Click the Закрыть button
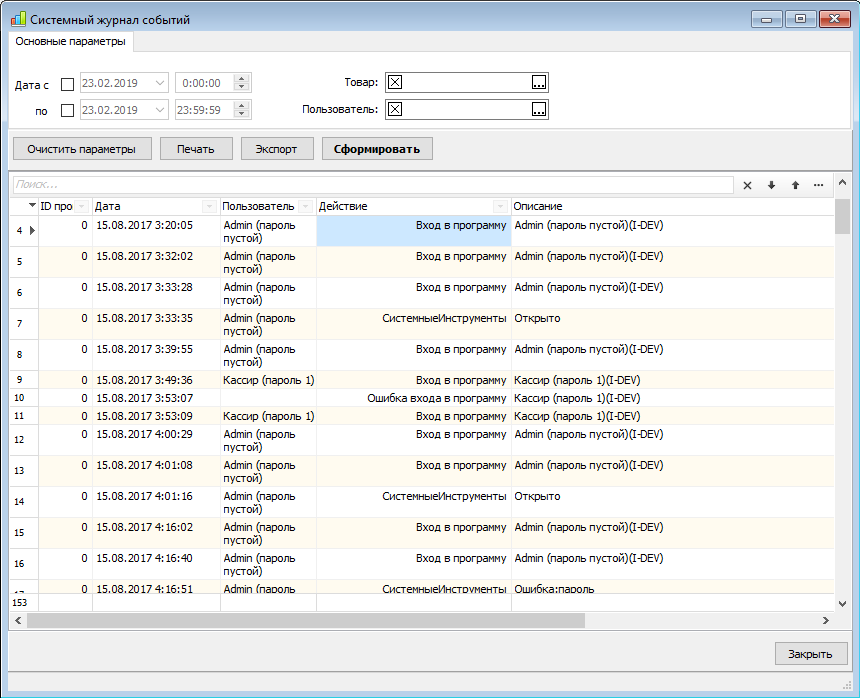This screenshot has height=698, width=860. pos(811,654)
